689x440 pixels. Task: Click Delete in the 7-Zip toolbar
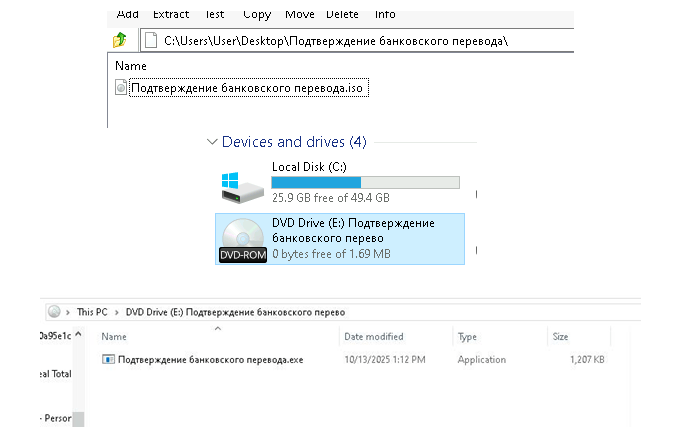pyautogui.click(x=342, y=14)
